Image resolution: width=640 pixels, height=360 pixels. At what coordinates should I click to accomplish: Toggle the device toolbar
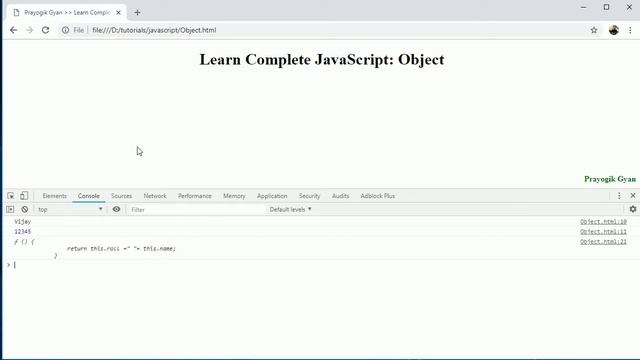(24, 196)
